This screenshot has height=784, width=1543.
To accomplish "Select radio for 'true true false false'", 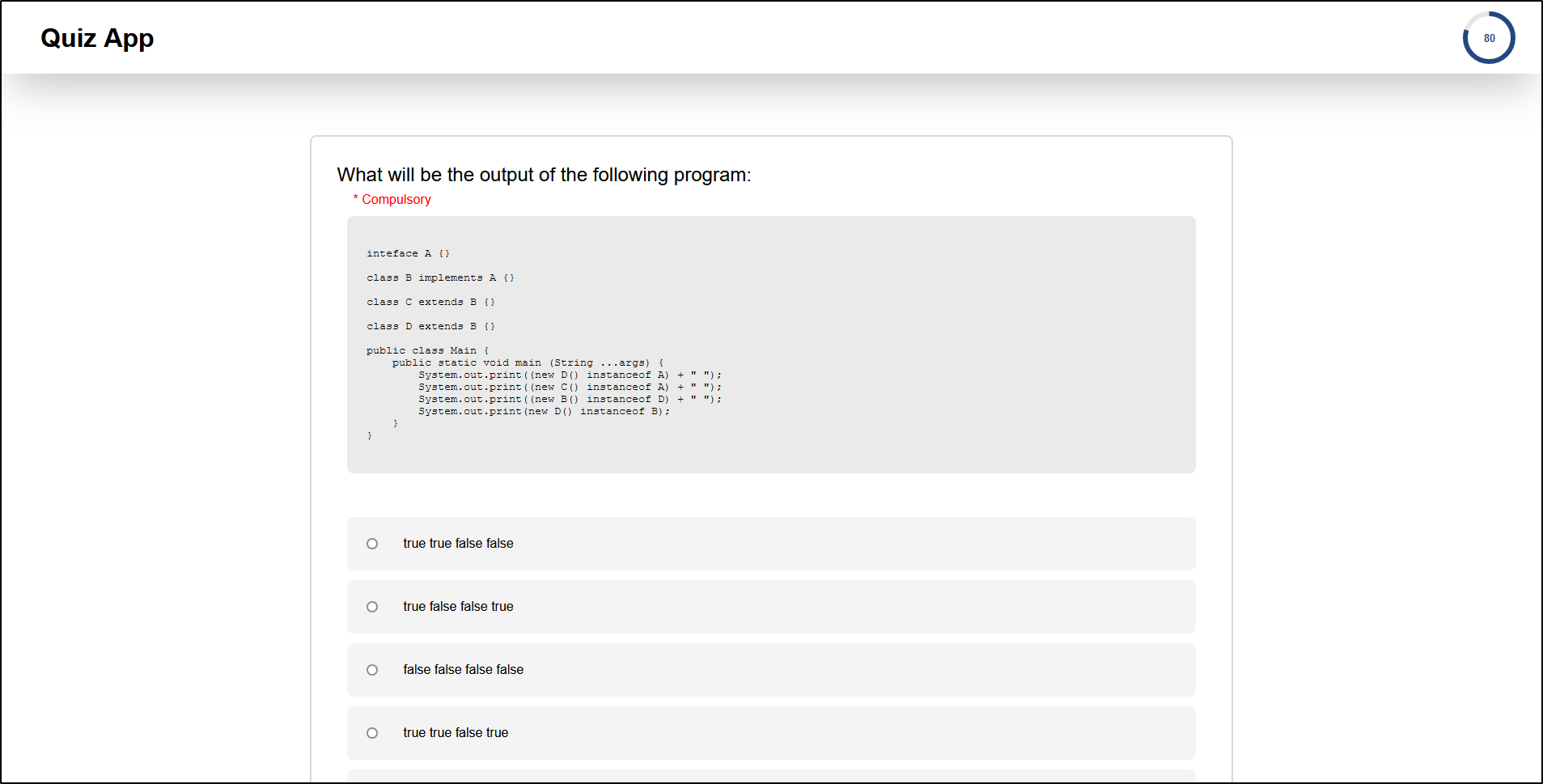I will click(372, 544).
